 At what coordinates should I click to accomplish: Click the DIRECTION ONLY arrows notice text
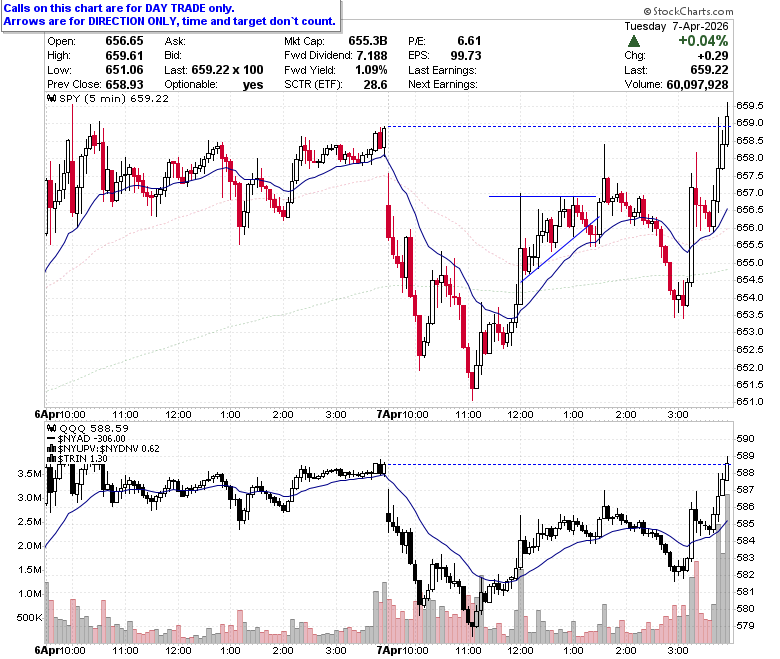(x=169, y=21)
